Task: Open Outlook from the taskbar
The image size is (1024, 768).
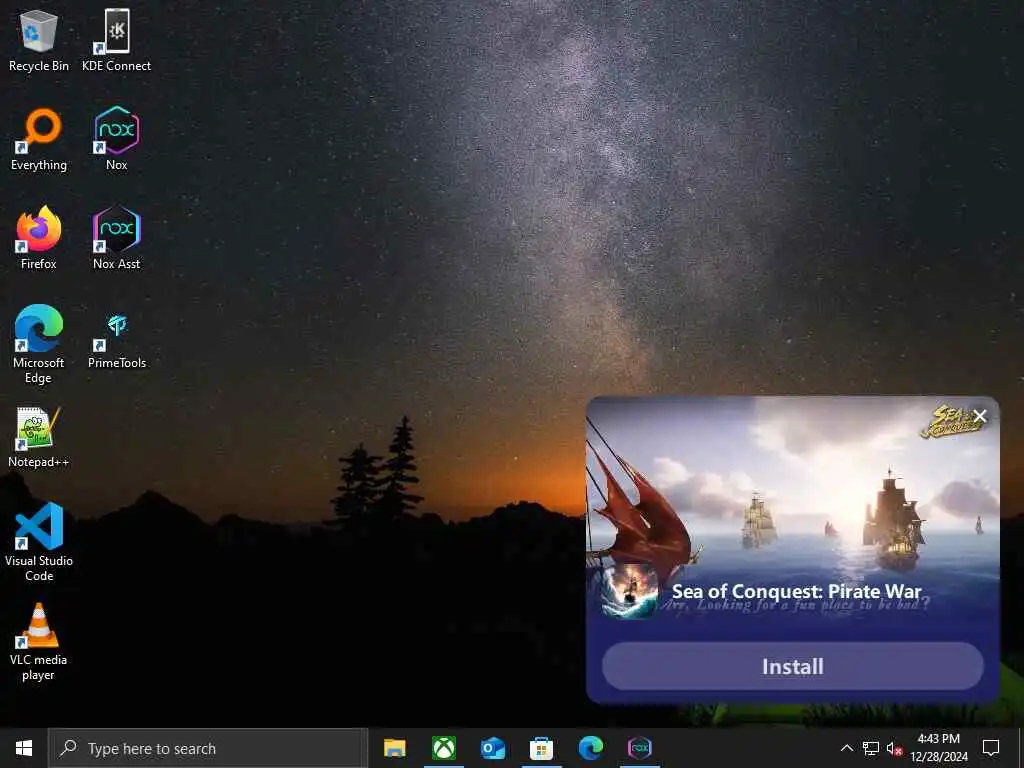Action: point(493,748)
